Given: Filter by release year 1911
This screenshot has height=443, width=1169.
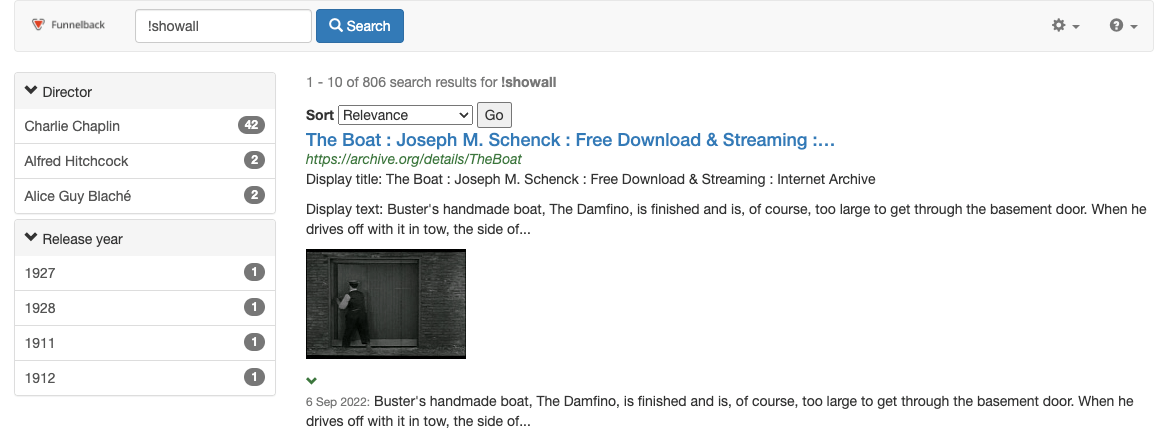Looking at the screenshot, I should (40, 343).
